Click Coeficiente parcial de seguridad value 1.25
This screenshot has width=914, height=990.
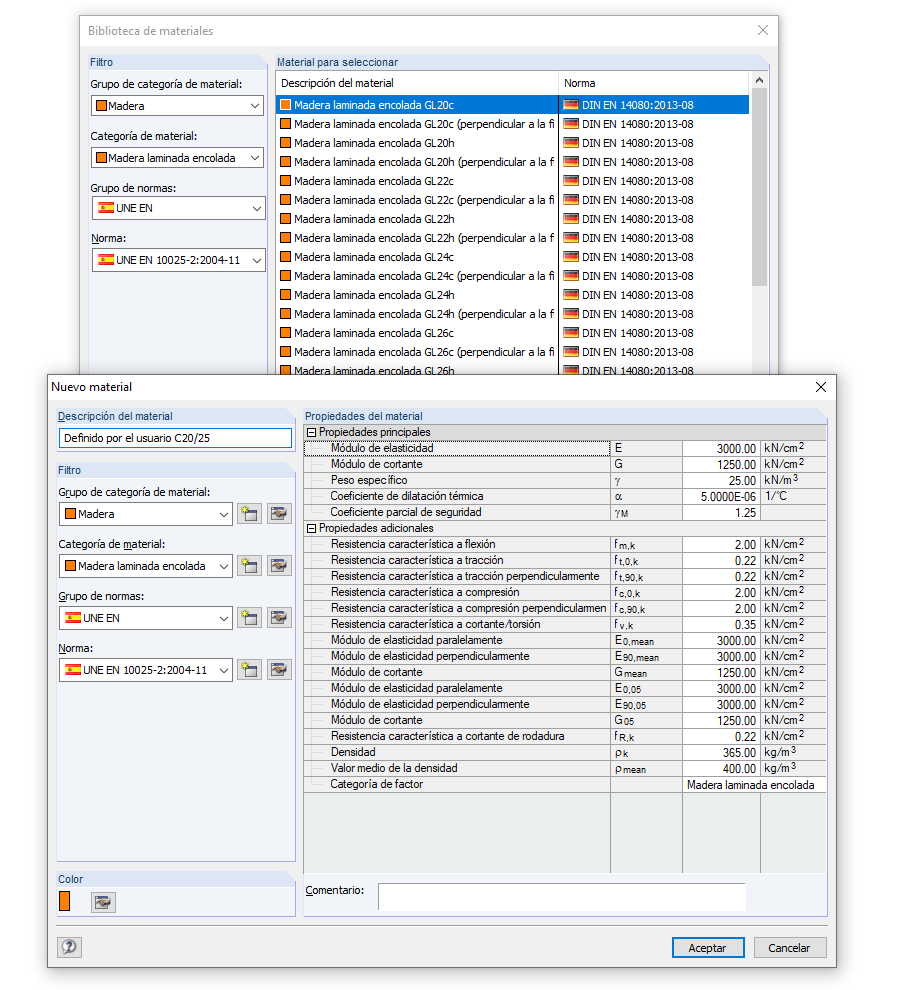pos(721,513)
